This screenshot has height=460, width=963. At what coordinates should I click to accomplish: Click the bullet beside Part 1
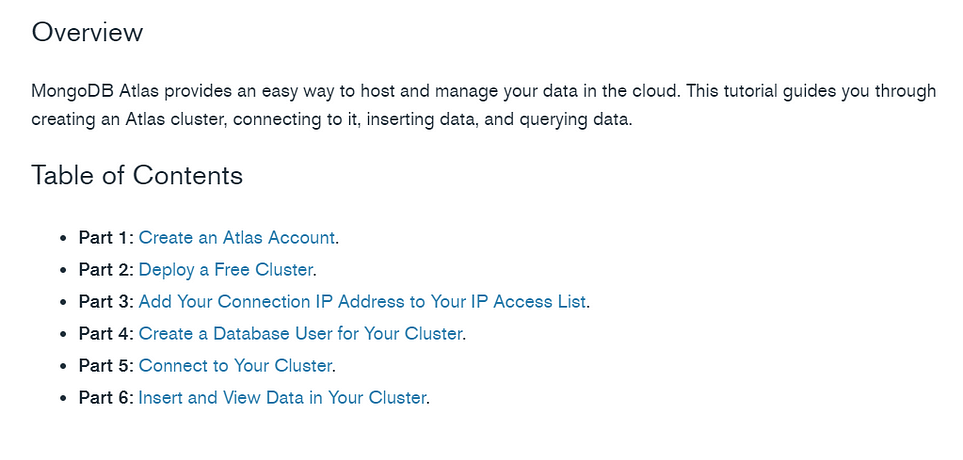tap(63, 238)
